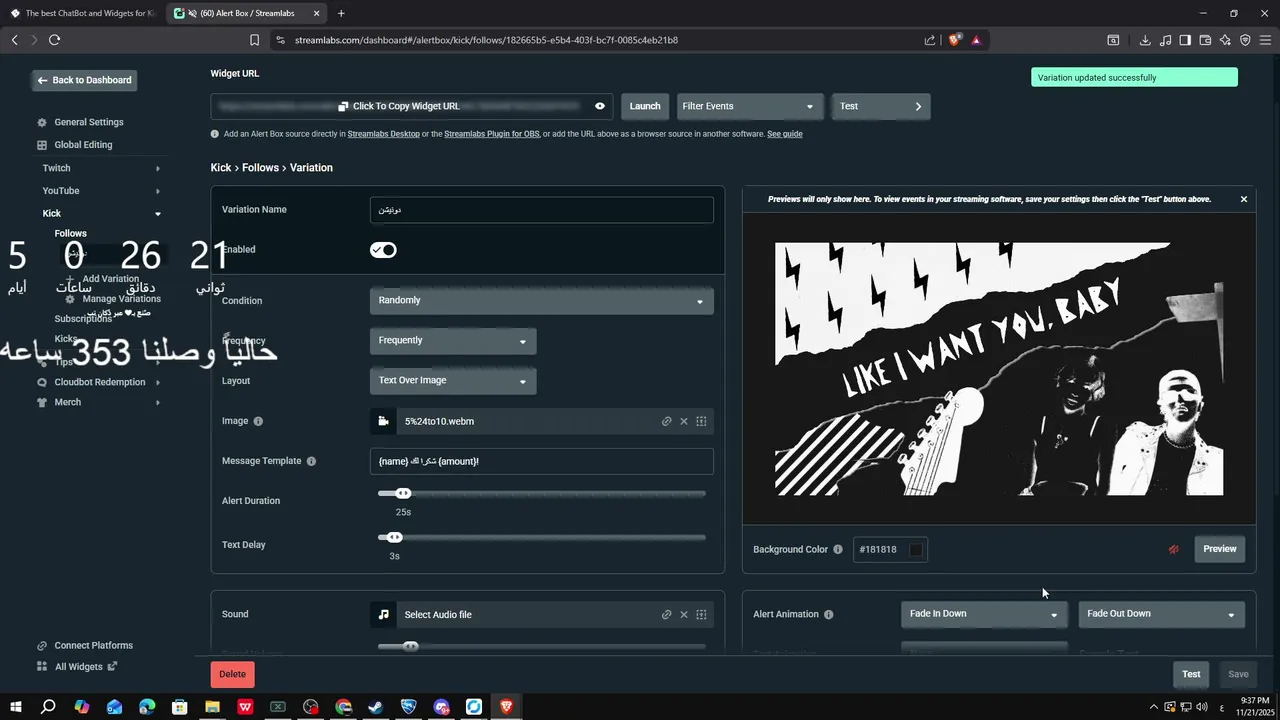Screen dimensions: 1280x720
Task: Click the Brave Shields lion icon in address bar
Action: tap(954, 40)
